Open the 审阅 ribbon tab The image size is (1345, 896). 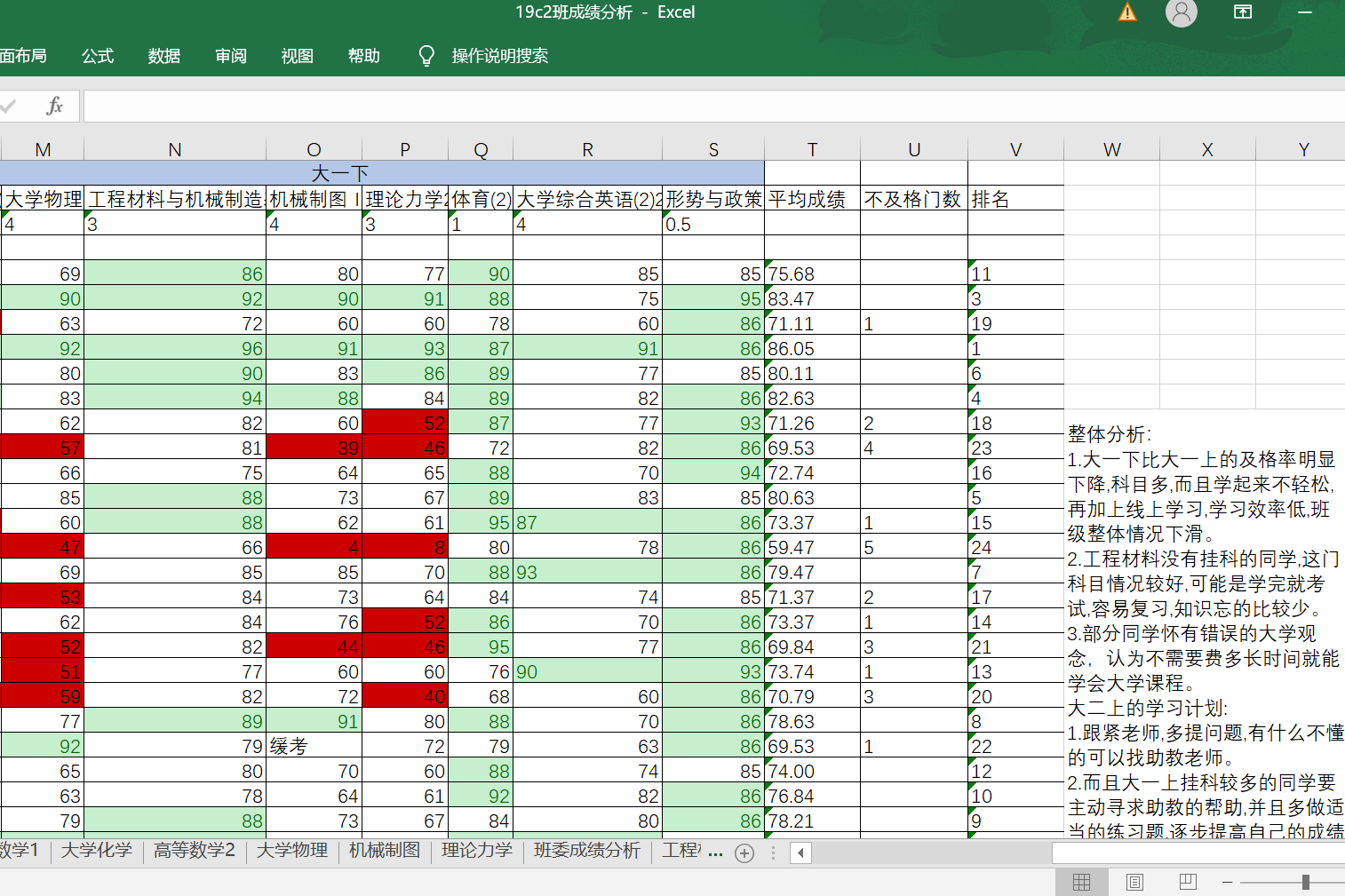coord(231,56)
